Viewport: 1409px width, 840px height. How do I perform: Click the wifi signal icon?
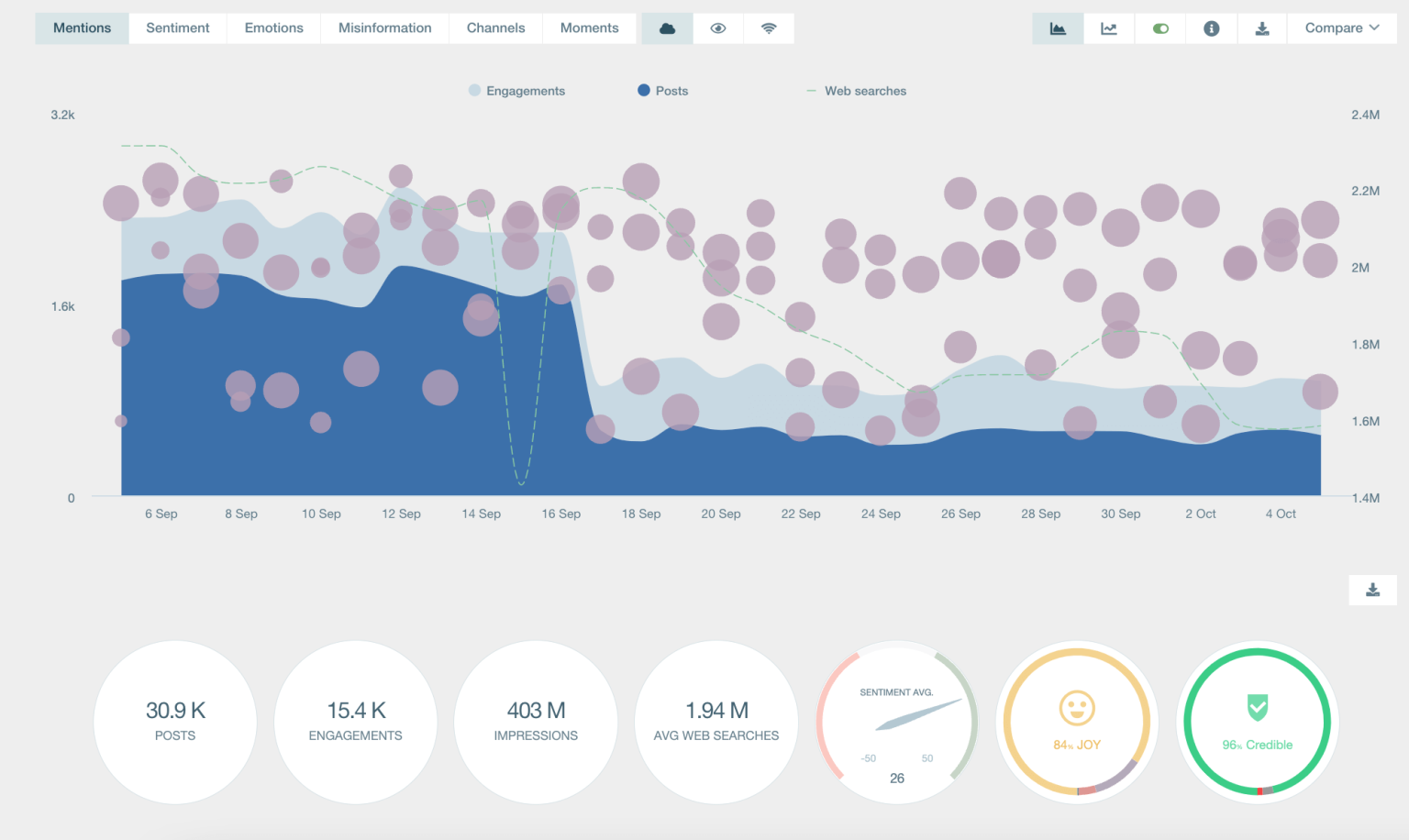click(769, 28)
